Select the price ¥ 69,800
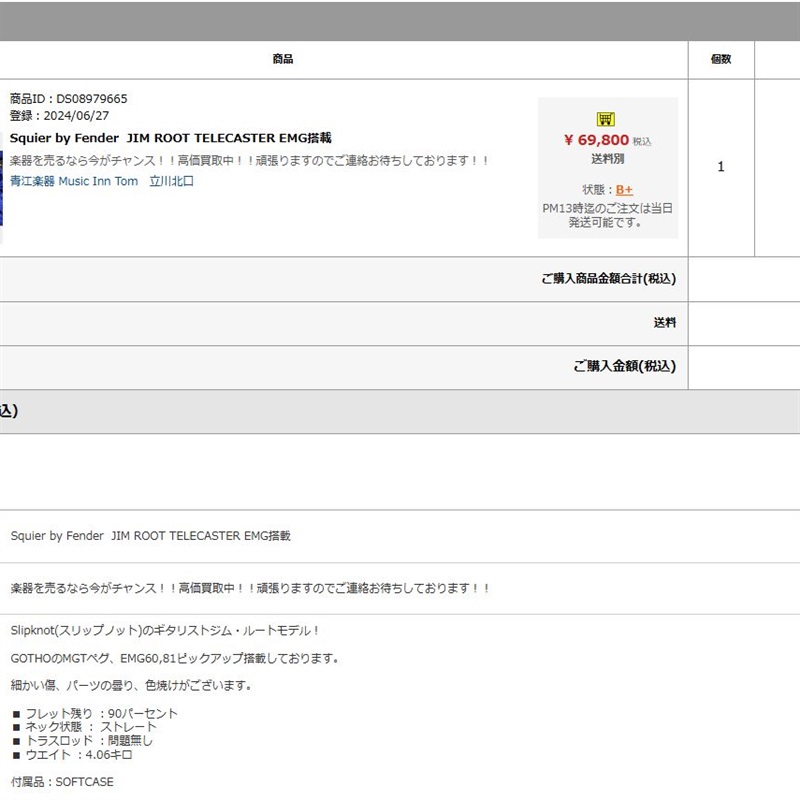Image resolution: width=800 pixels, height=800 pixels. [x=596, y=140]
